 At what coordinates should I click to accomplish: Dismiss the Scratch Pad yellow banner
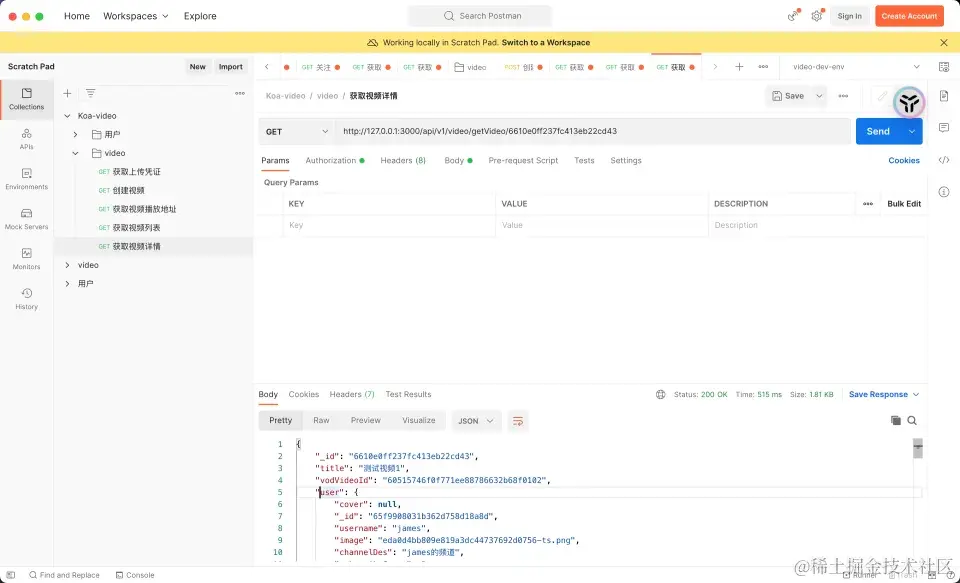pyautogui.click(x=943, y=42)
